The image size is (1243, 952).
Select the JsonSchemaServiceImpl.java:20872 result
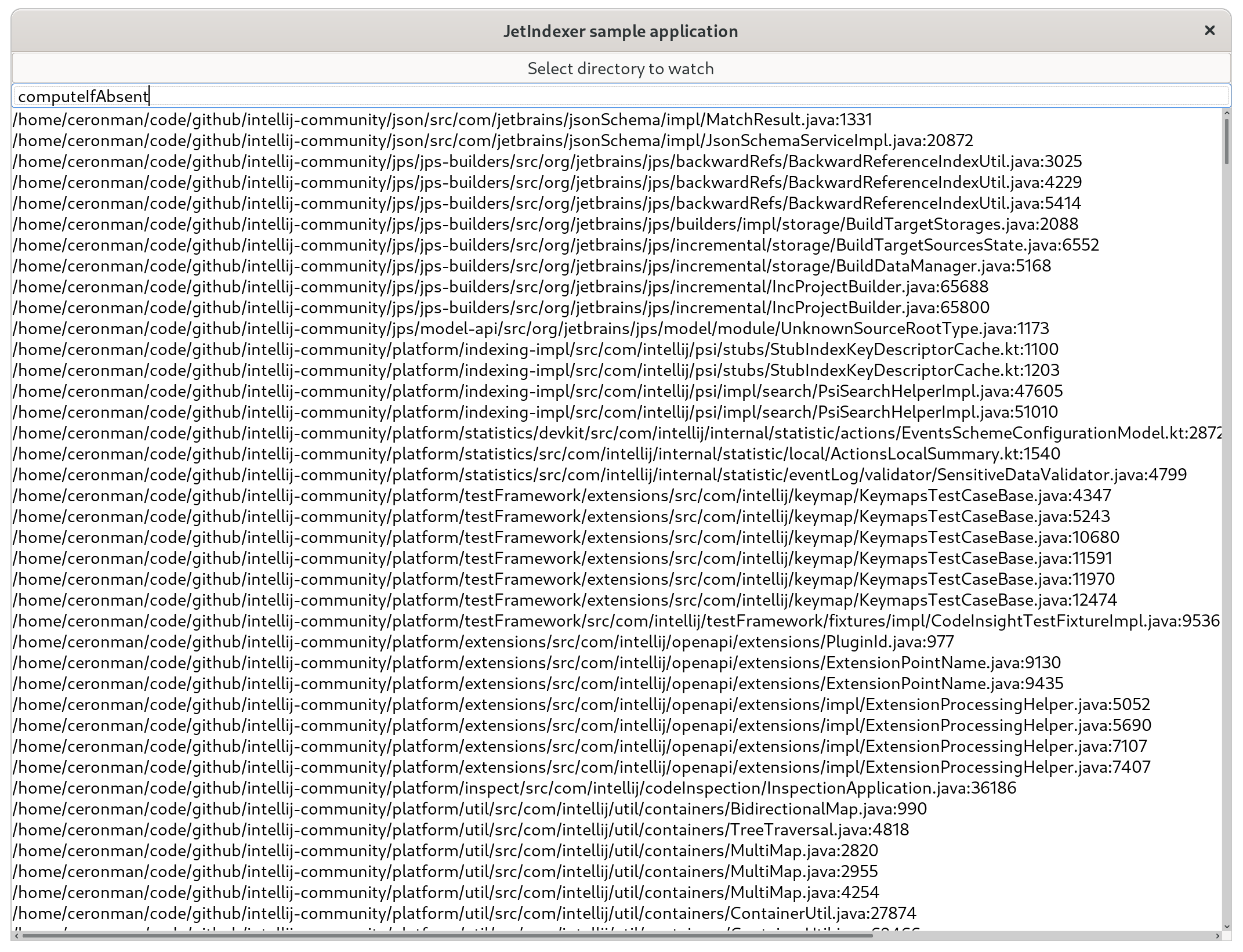[493, 141]
